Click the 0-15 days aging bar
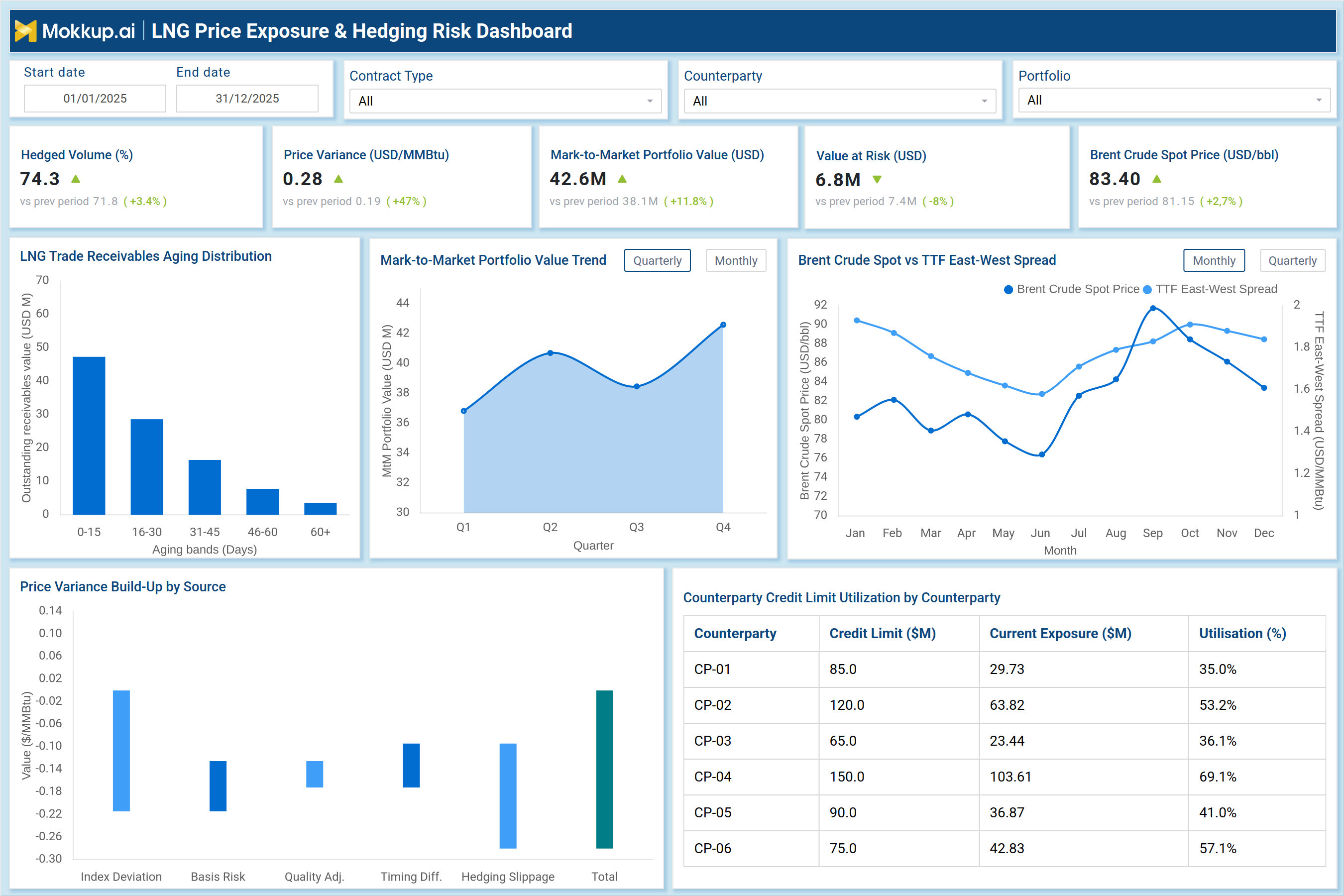 [x=89, y=436]
